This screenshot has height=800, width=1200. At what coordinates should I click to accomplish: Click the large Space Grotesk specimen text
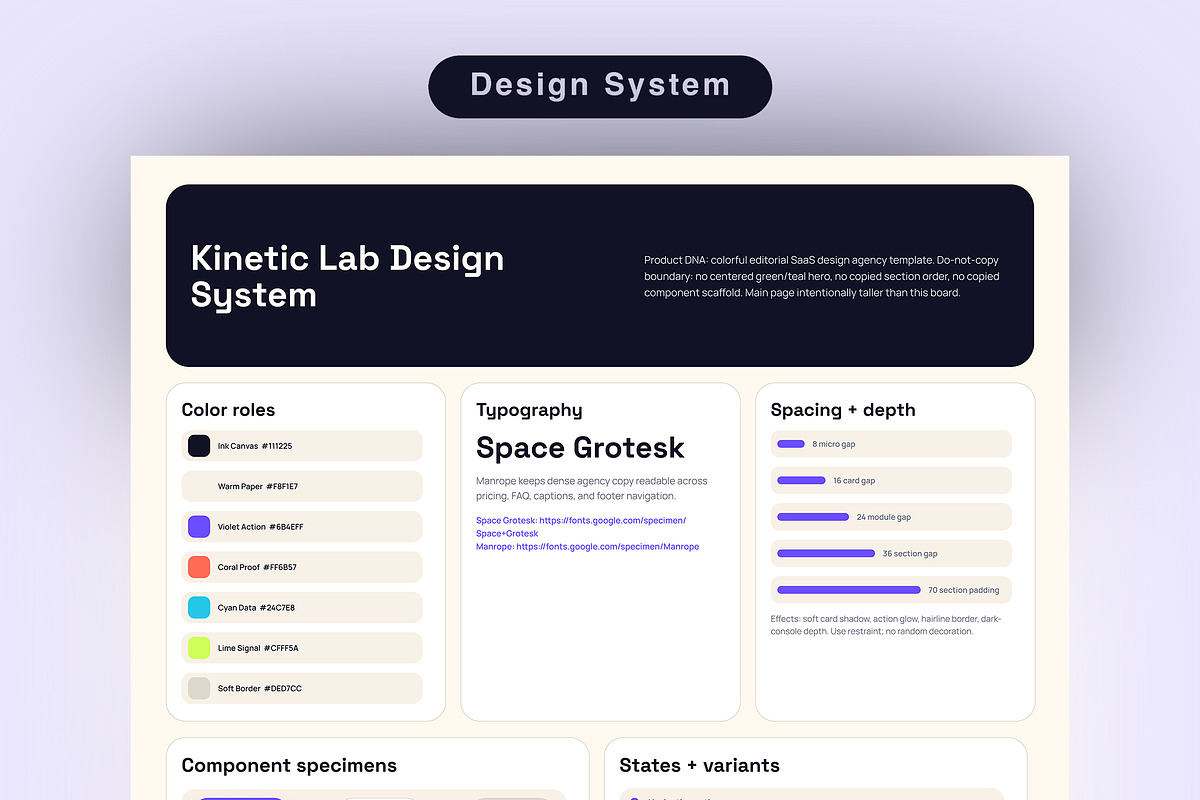(580, 447)
